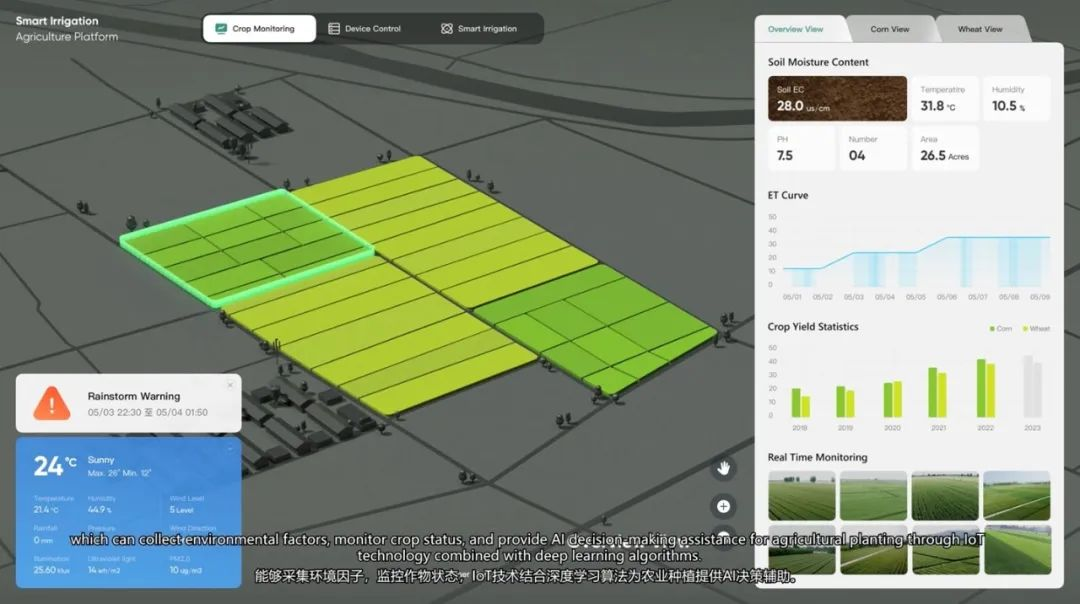
Task: Collapse the blue weather card
Action: (229, 449)
